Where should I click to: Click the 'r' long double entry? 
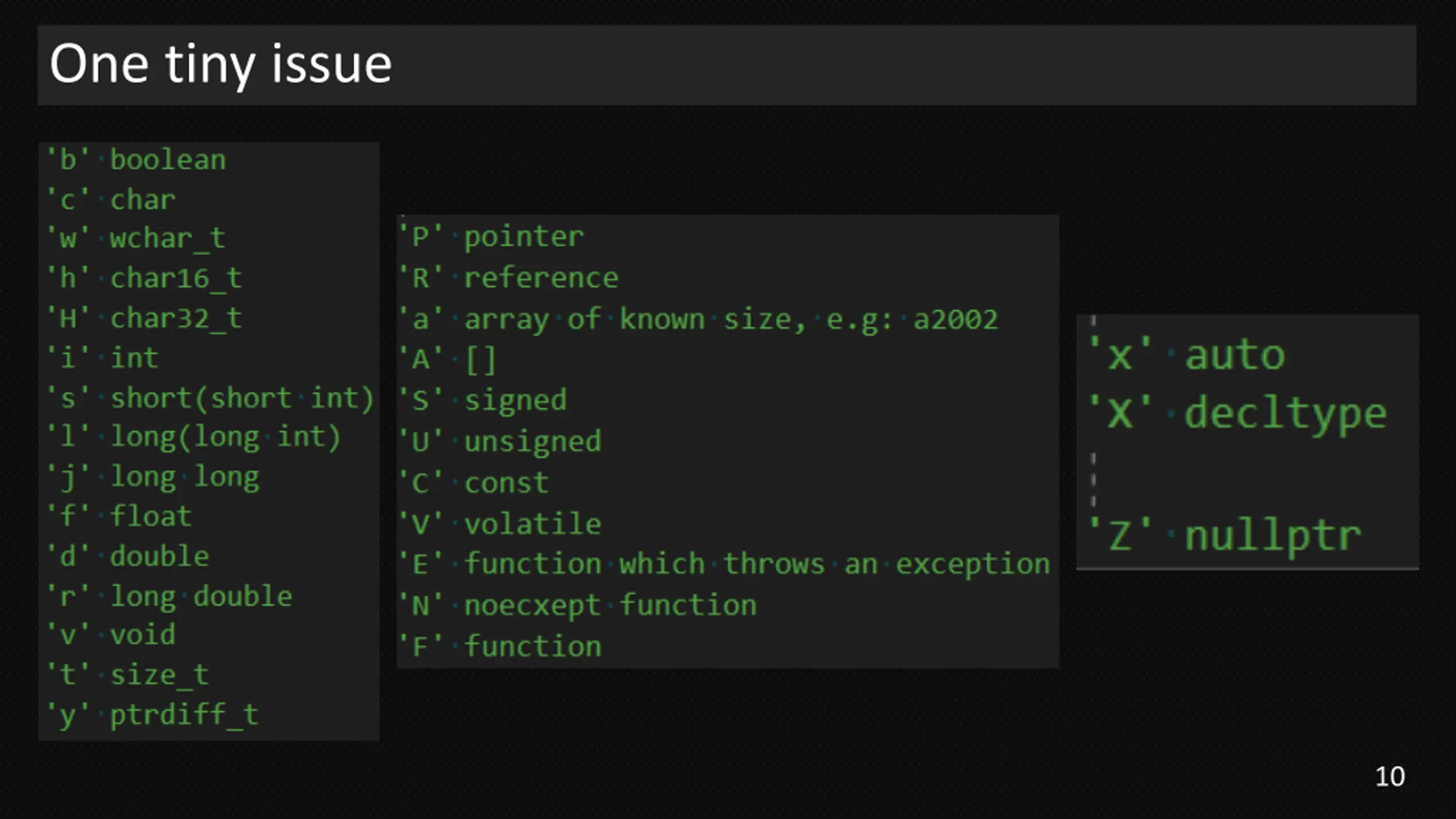(169, 596)
